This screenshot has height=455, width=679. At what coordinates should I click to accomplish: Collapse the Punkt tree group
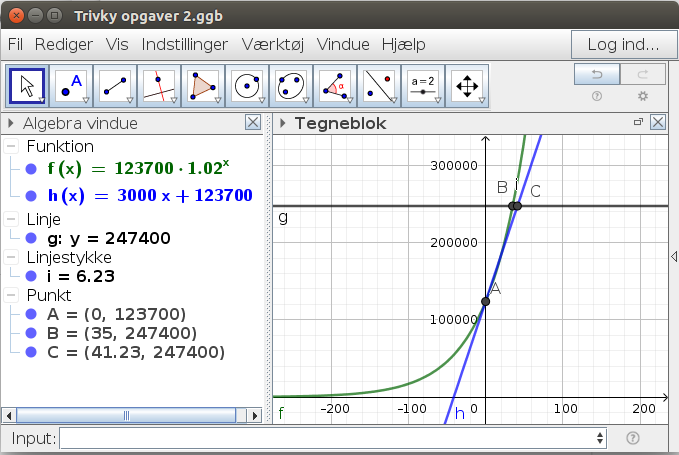[11, 295]
